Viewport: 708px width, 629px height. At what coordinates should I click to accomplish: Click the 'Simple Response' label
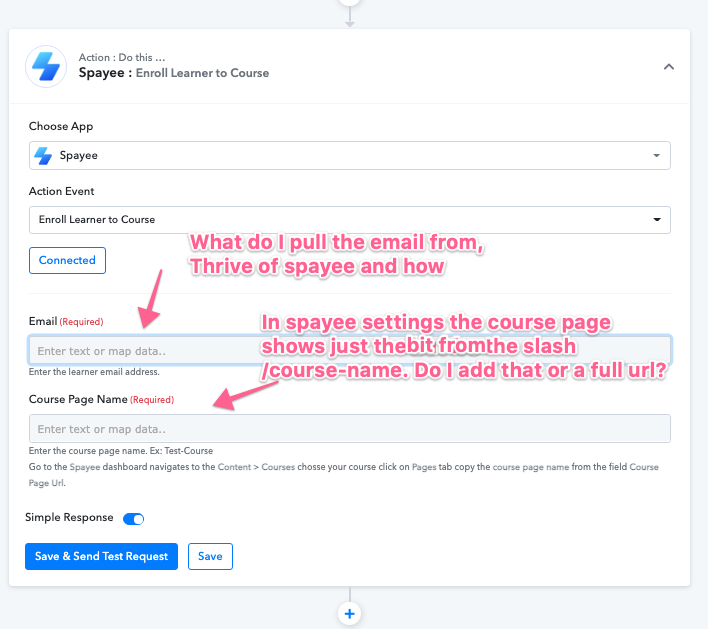pyautogui.click(x=69, y=517)
